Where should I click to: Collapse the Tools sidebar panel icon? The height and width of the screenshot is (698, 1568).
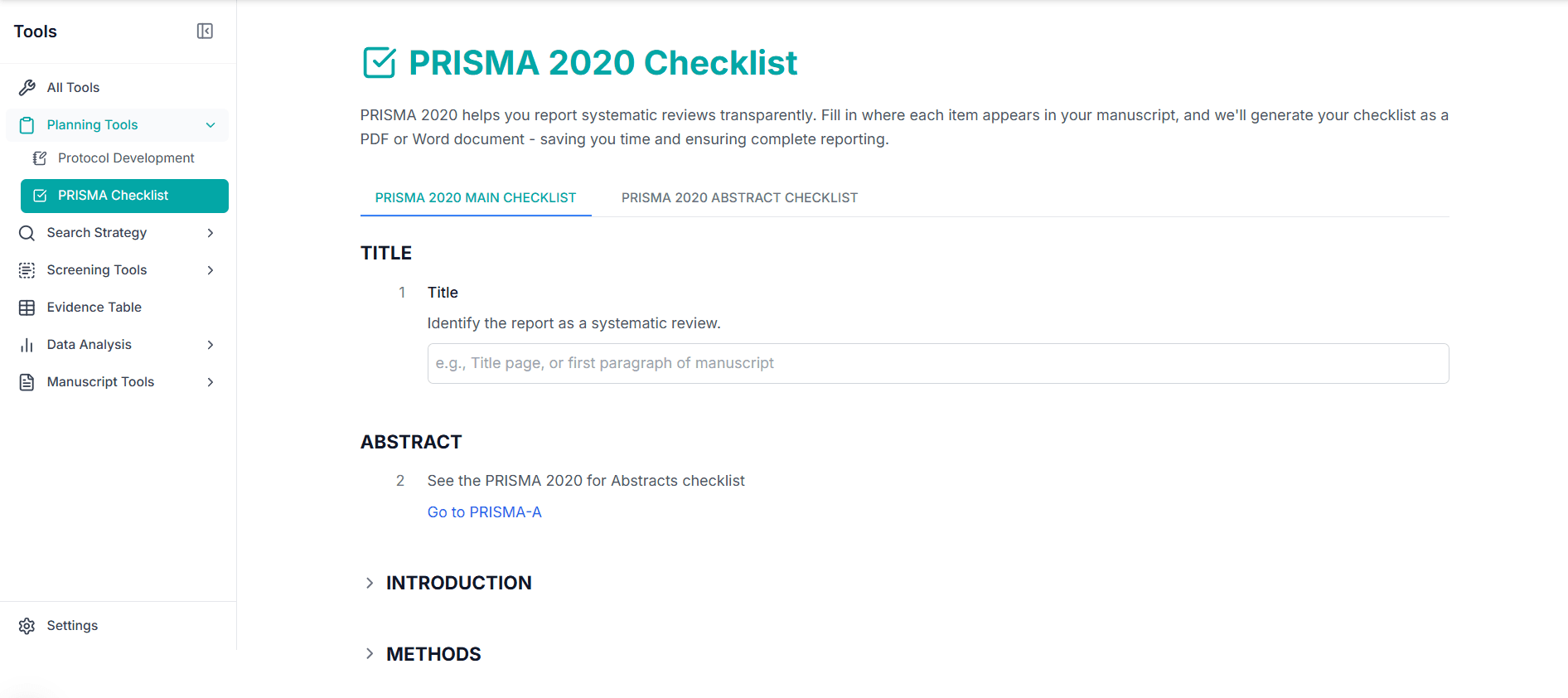pyautogui.click(x=205, y=32)
